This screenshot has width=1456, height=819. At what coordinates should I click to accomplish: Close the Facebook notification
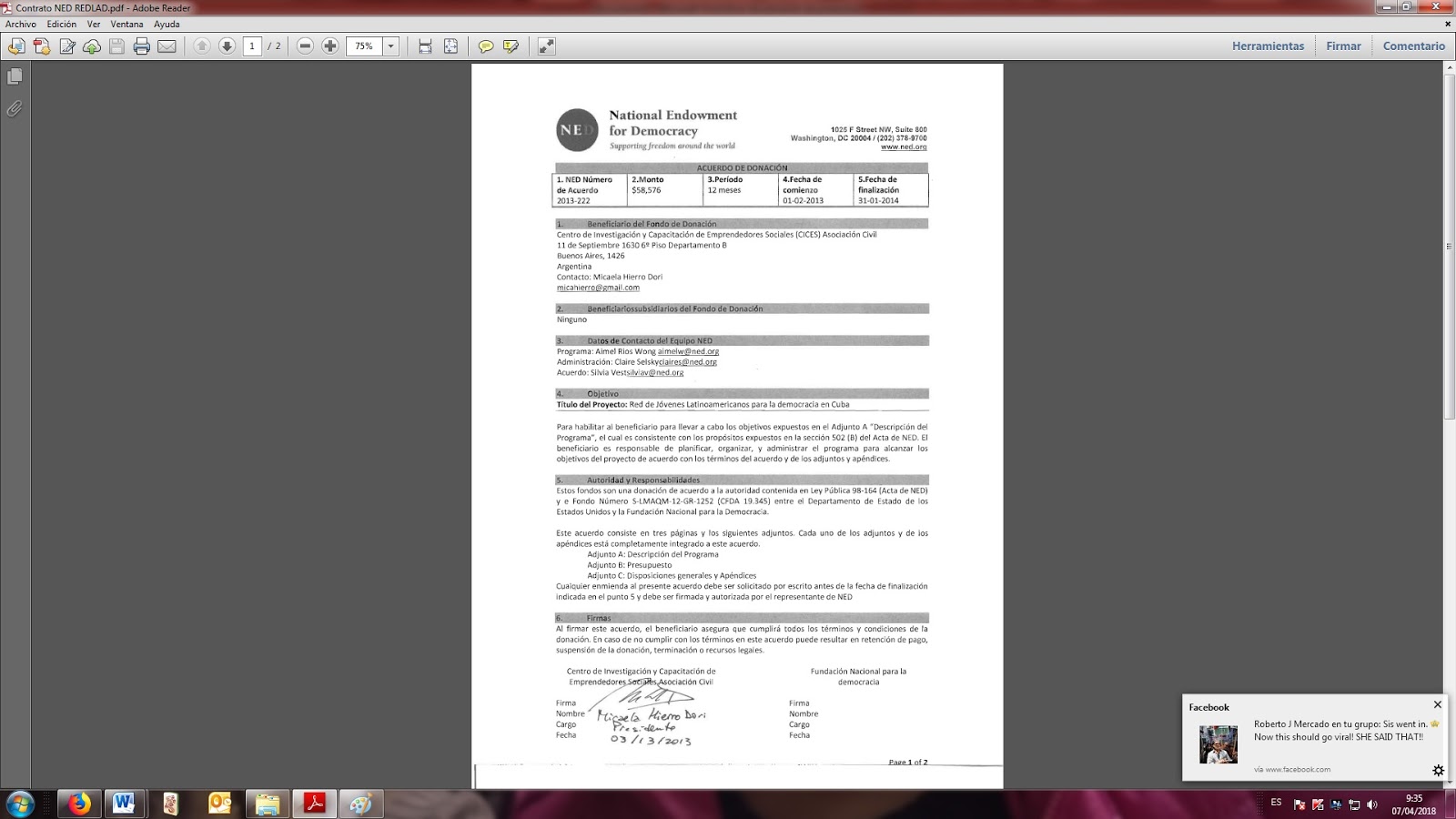(1438, 704)
